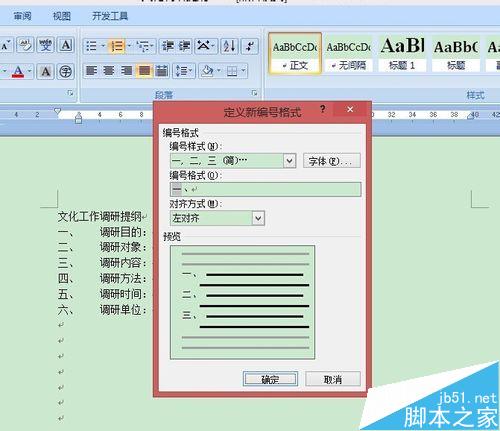Expand the Line Spacing dropdown arrow
Image resolution: width=500 pixels, height=431 pixels.
click(191, 71)
